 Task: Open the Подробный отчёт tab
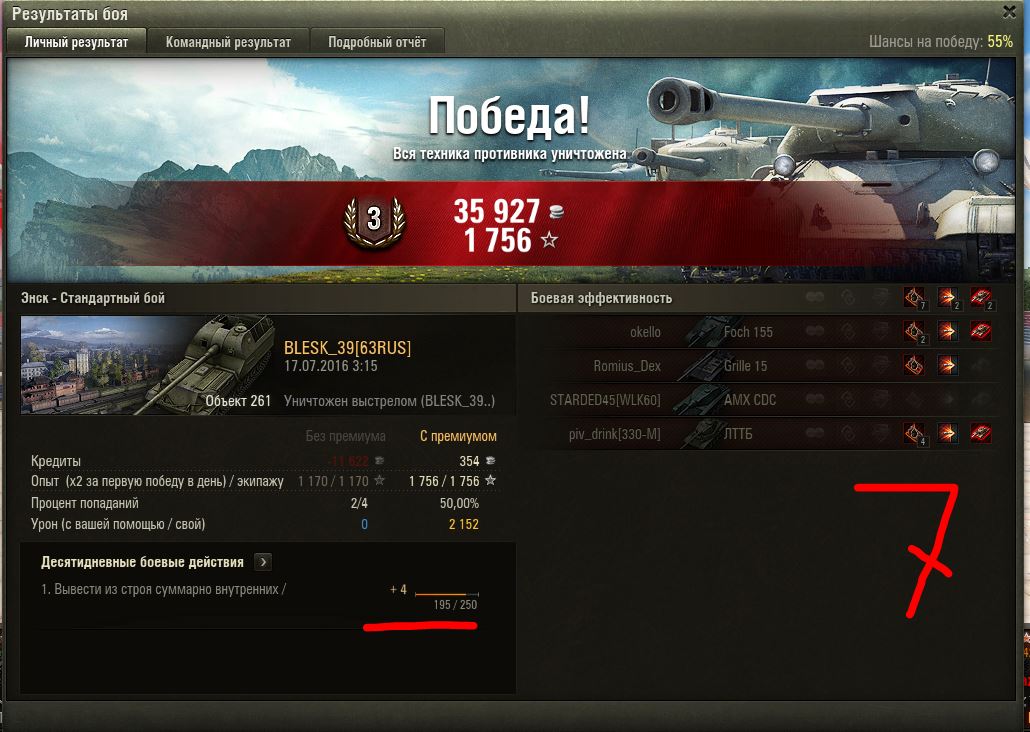pyautogui.click(x=377, y=42)
